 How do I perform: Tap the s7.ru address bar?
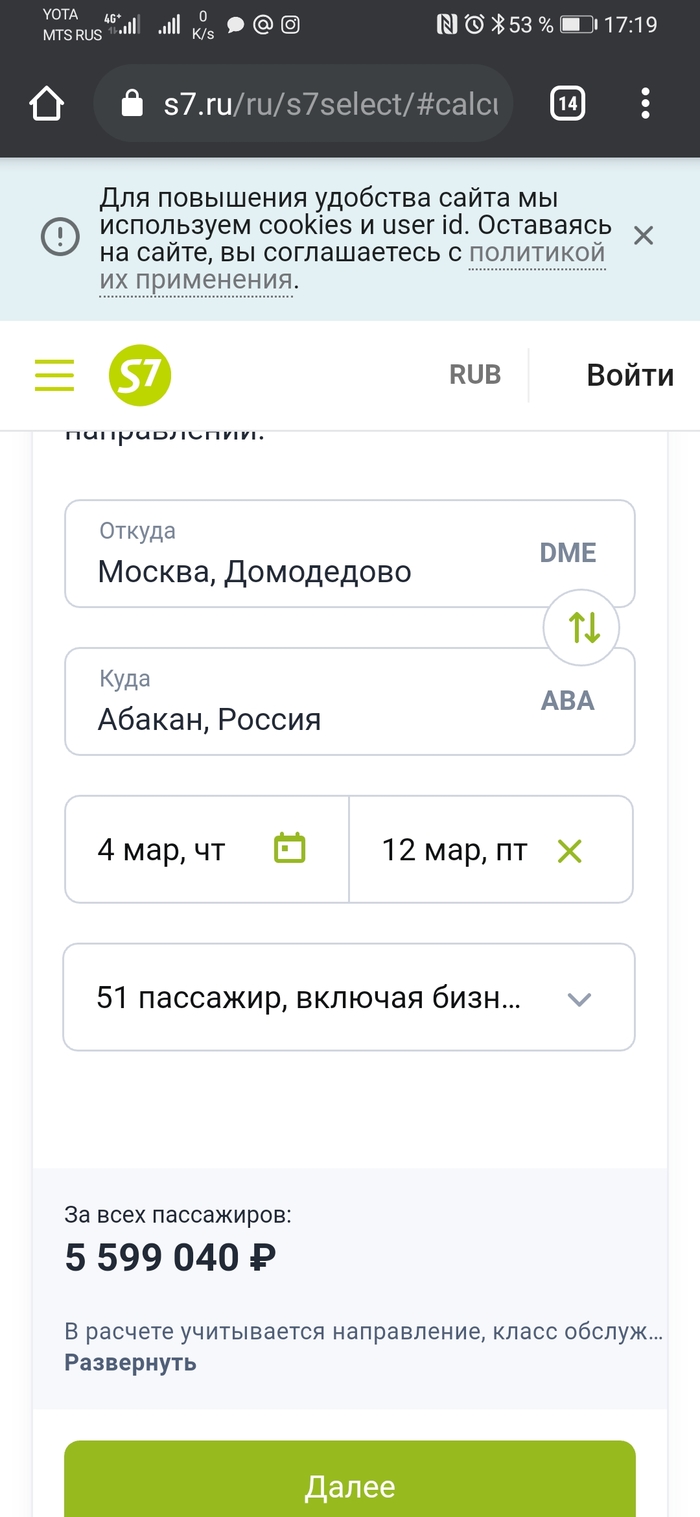(x=330, y=104)
